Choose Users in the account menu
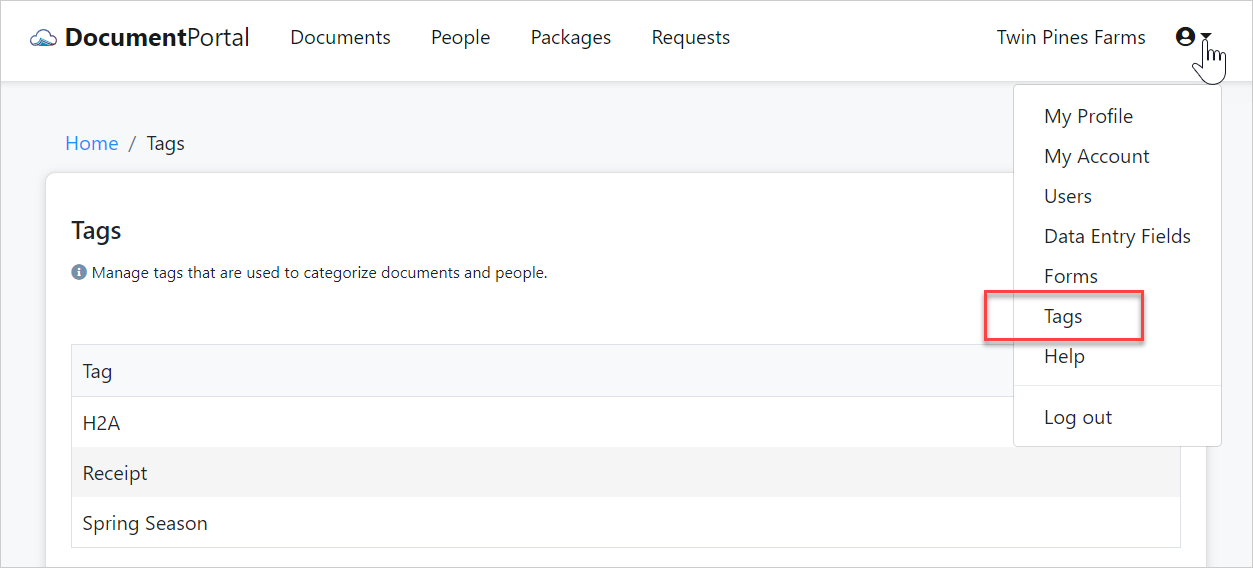 [1067, 196]
